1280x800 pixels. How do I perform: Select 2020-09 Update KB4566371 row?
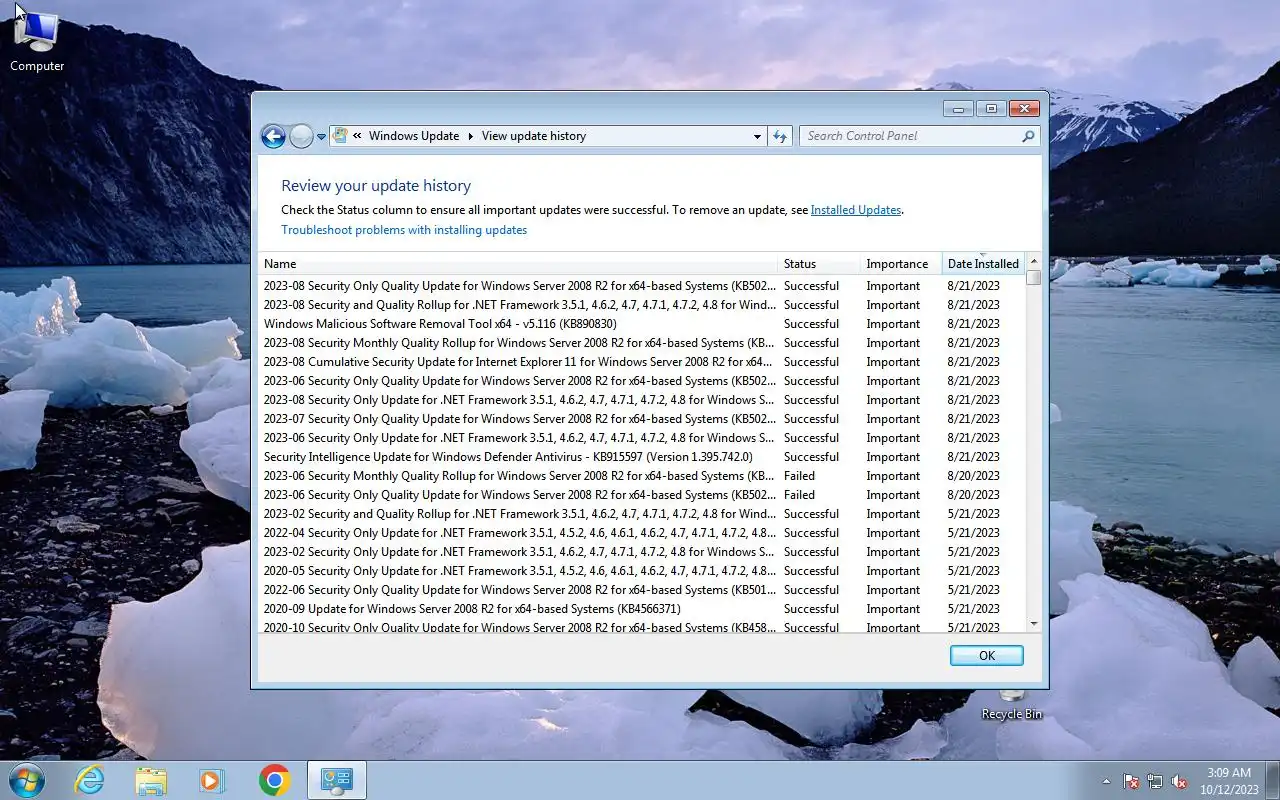pyautogui.click(x=641, y=609)
